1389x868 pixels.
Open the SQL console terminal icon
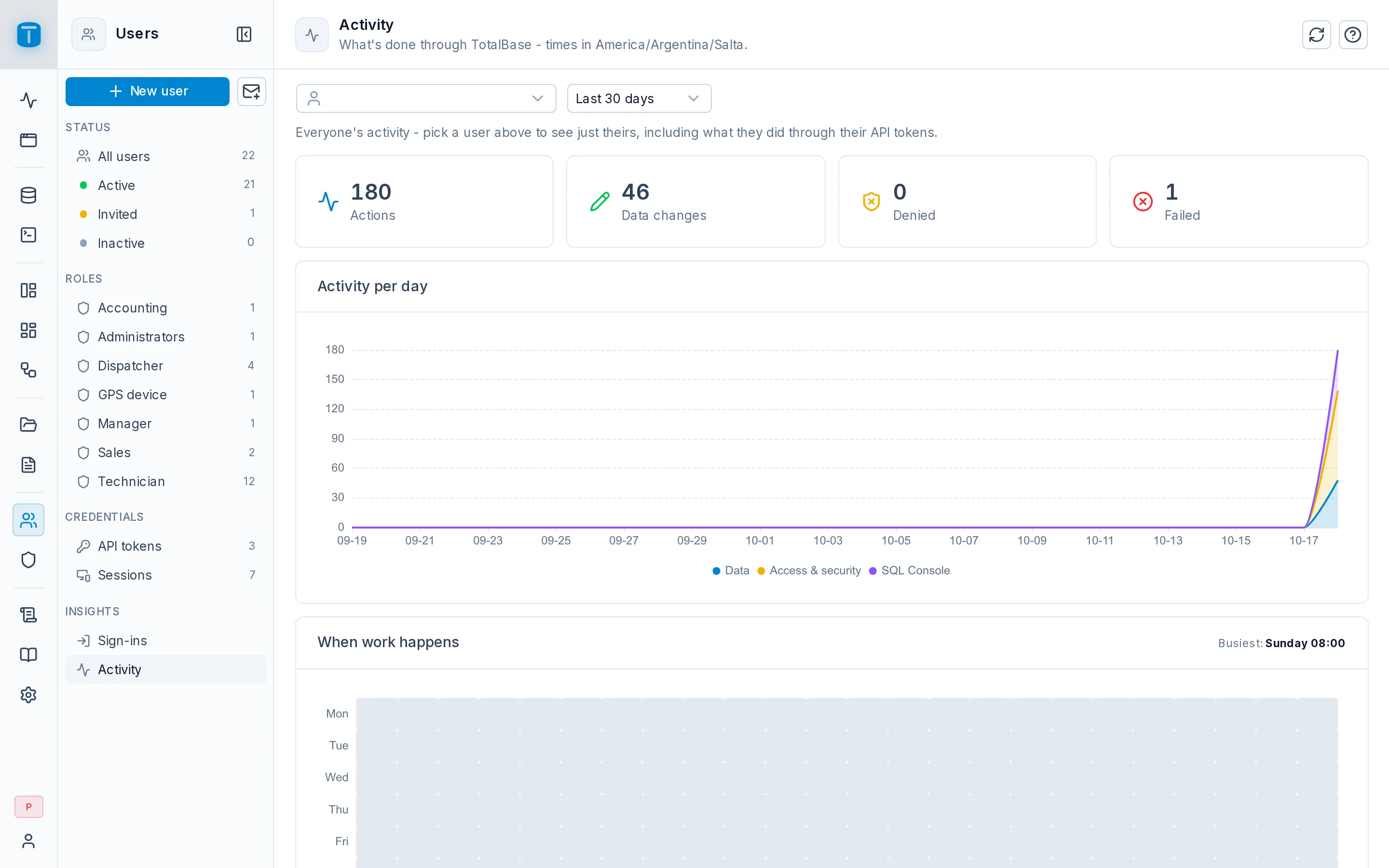[29, 235]
